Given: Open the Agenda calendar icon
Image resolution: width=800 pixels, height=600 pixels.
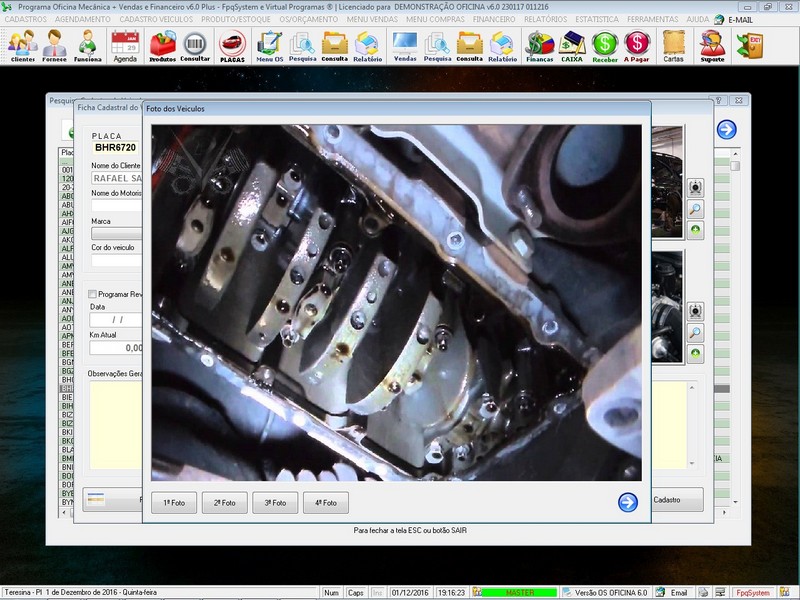Looking at the screenshot, I should click(125, 45).
